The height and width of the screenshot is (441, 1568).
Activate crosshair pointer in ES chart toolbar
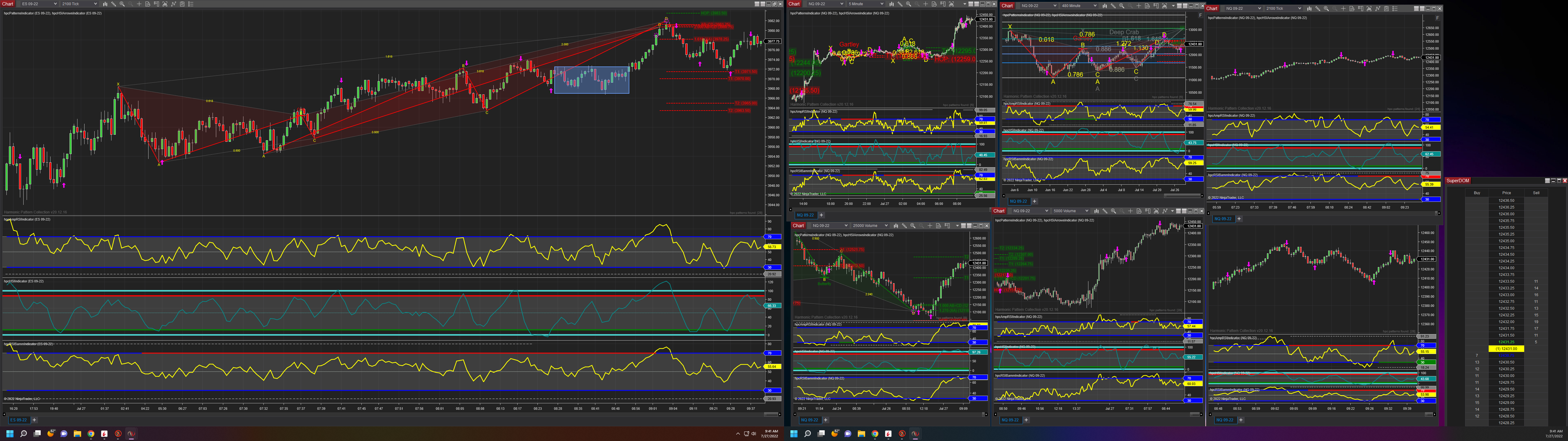139,4
